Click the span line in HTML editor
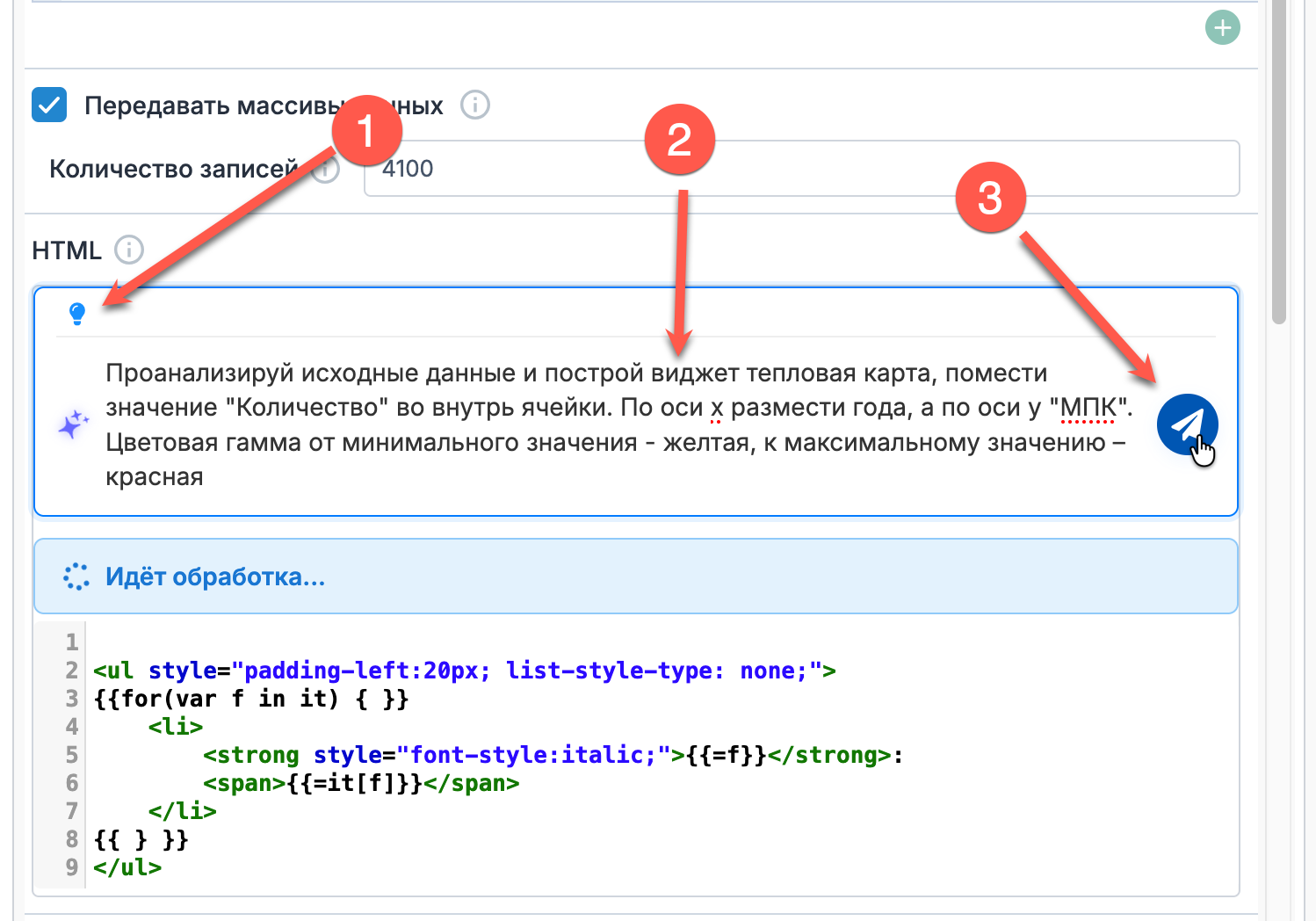The width and height of the screenshot is (1316, 921). pos(361,783)
